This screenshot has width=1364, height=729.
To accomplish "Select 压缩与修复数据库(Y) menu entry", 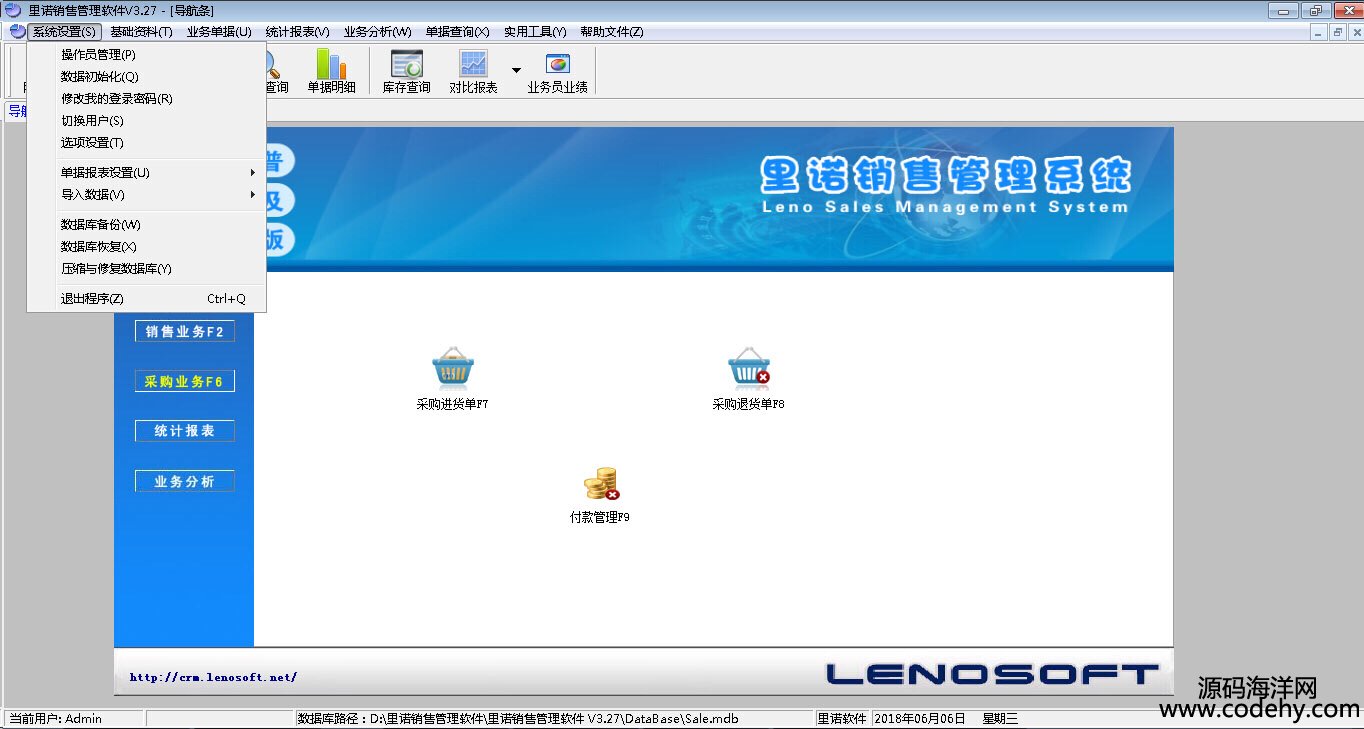I will (147, 269).
